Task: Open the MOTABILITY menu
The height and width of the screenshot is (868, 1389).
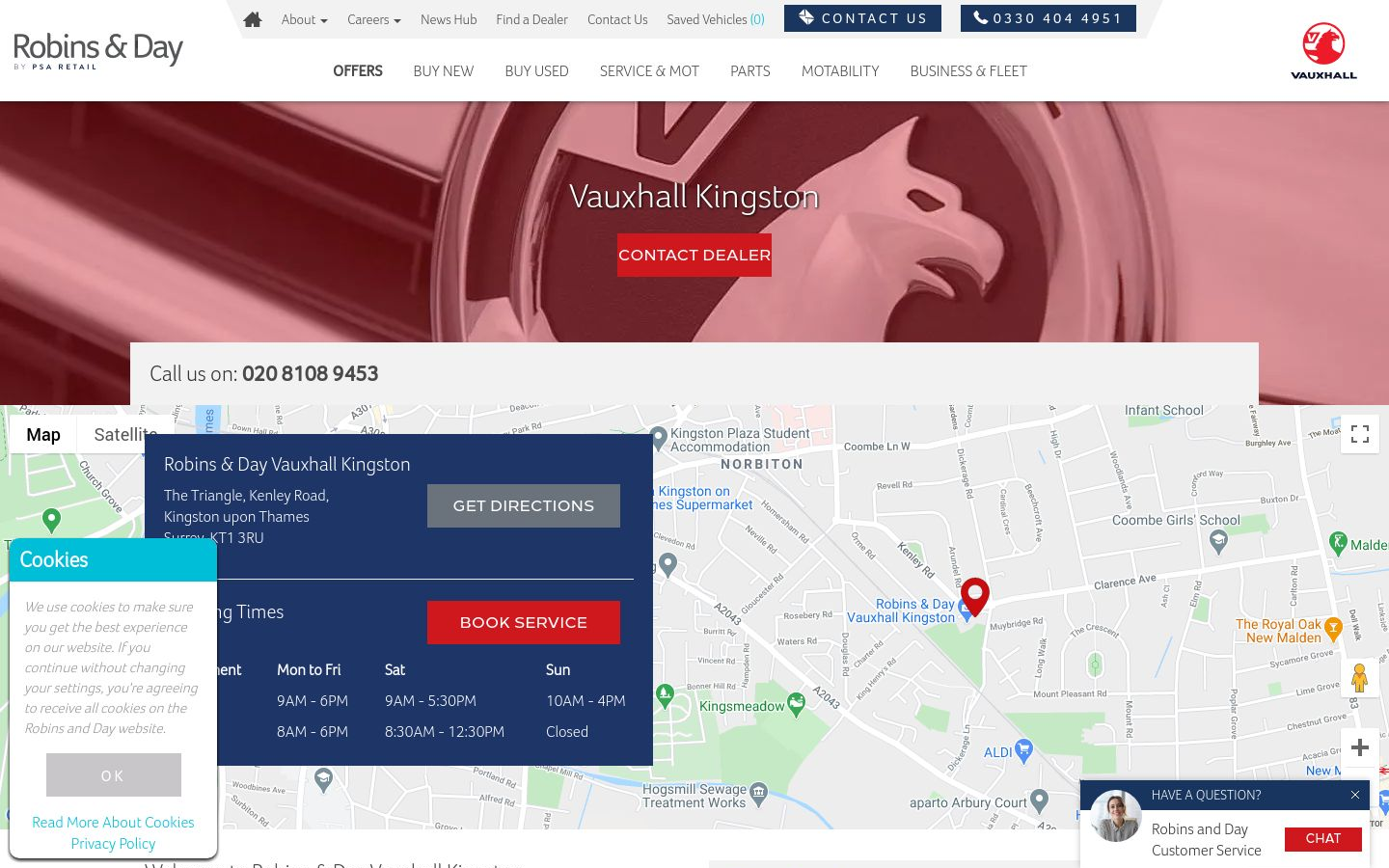Action: tap(840, 71)
